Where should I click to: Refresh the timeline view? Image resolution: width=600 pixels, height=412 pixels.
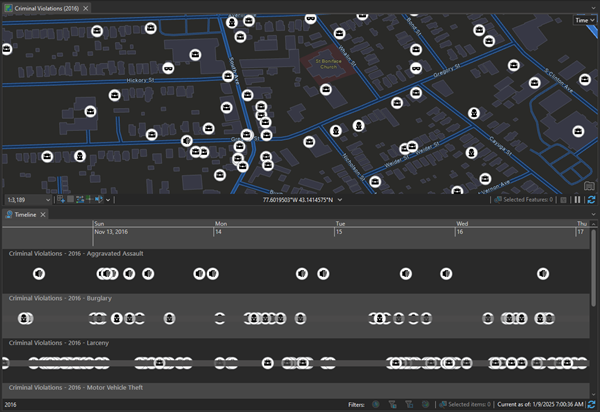tap(591, 404)
